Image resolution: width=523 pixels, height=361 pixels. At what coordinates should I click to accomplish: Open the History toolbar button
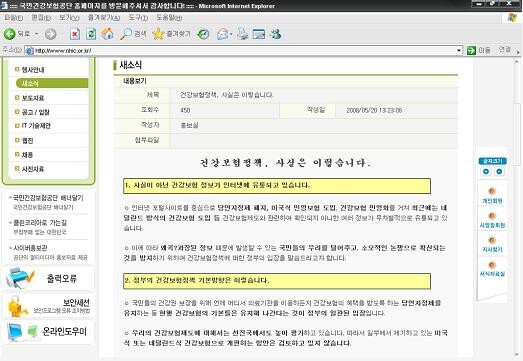203,34
